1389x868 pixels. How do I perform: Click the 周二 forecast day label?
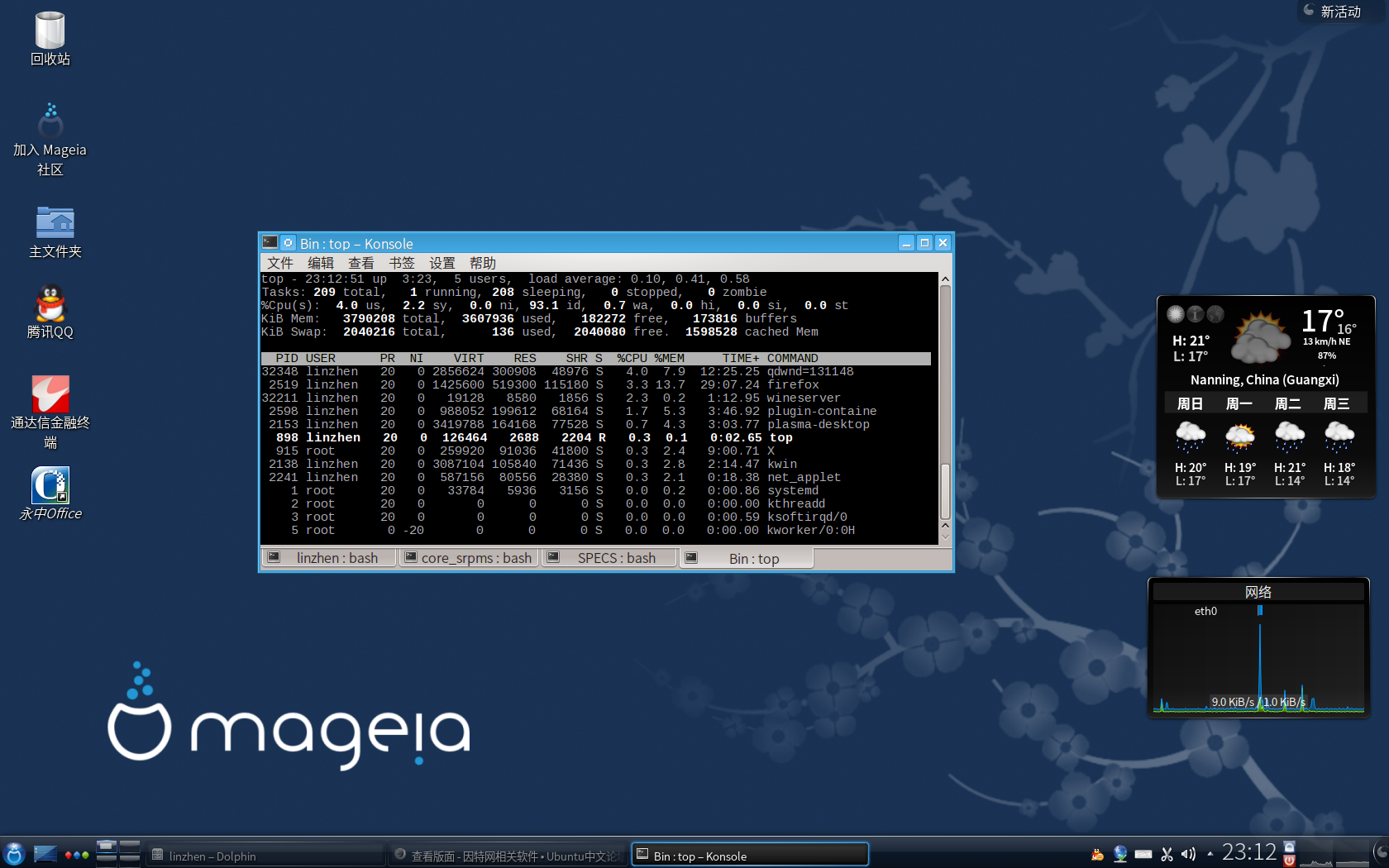(x=1288, y=403)
